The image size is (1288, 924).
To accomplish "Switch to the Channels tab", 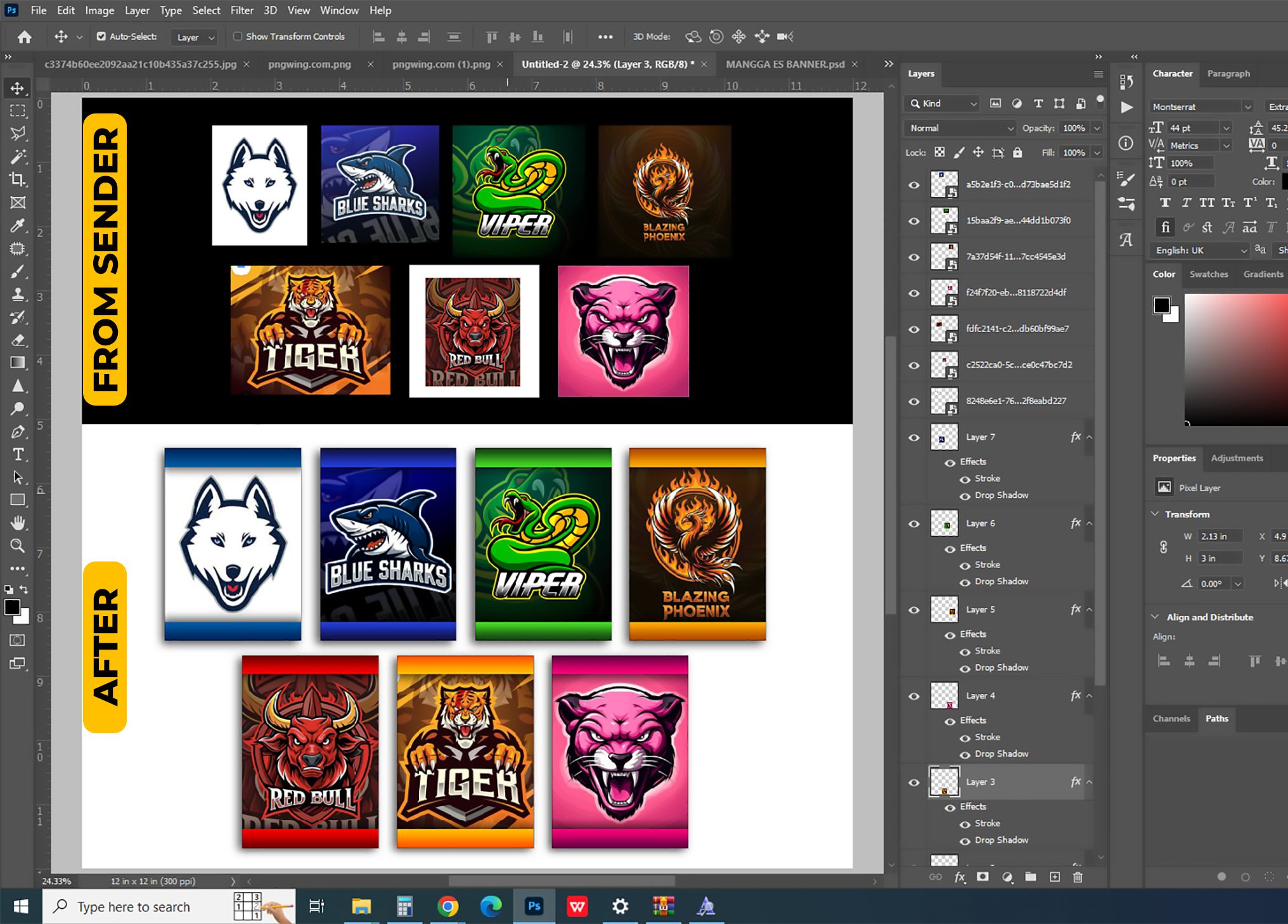I will (1171, 719).
